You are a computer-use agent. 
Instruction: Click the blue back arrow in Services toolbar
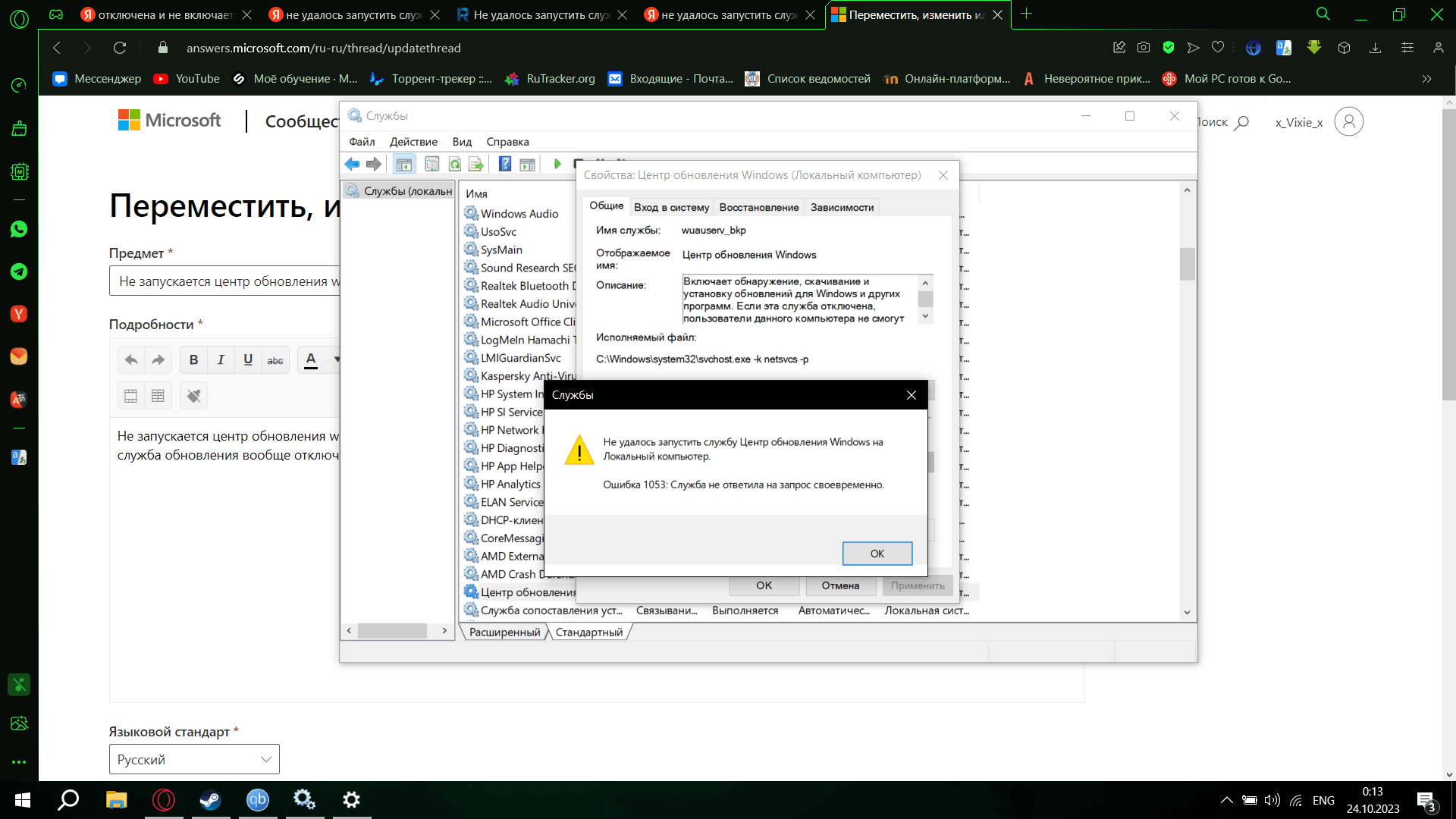click(352, 164)
